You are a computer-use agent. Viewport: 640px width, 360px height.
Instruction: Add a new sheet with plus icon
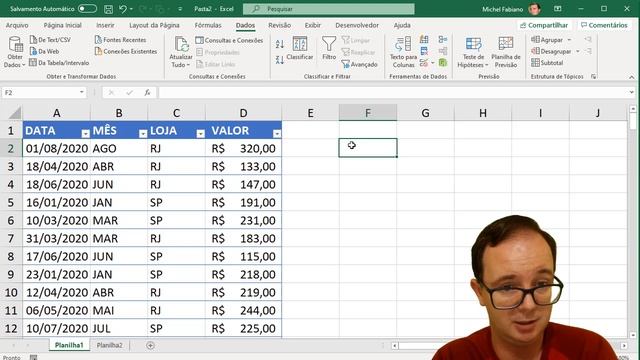[x=150, y=345]
